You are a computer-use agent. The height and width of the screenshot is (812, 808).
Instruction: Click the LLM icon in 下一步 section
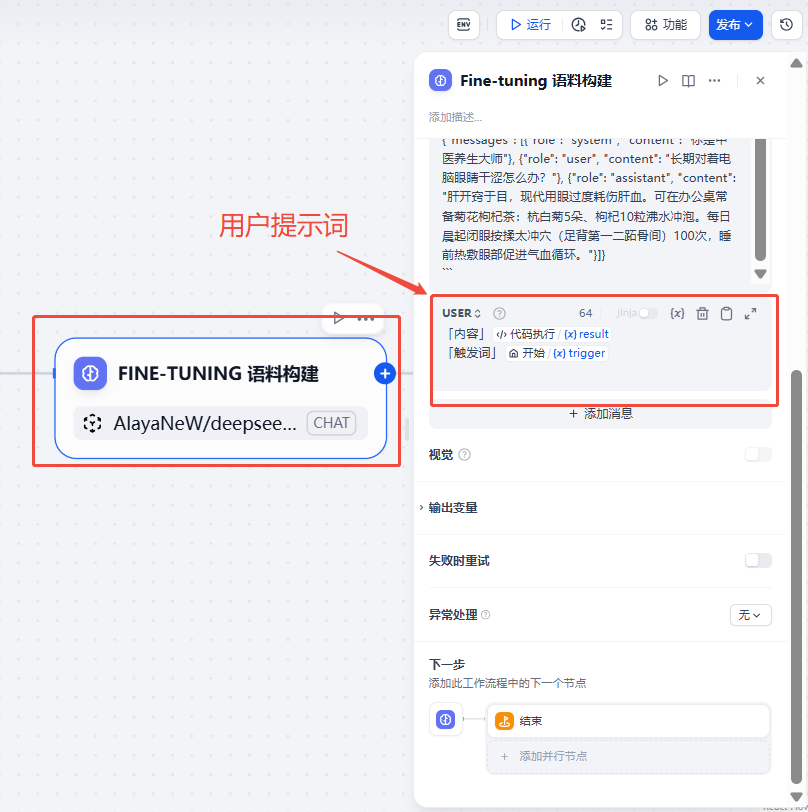(445, 719)
